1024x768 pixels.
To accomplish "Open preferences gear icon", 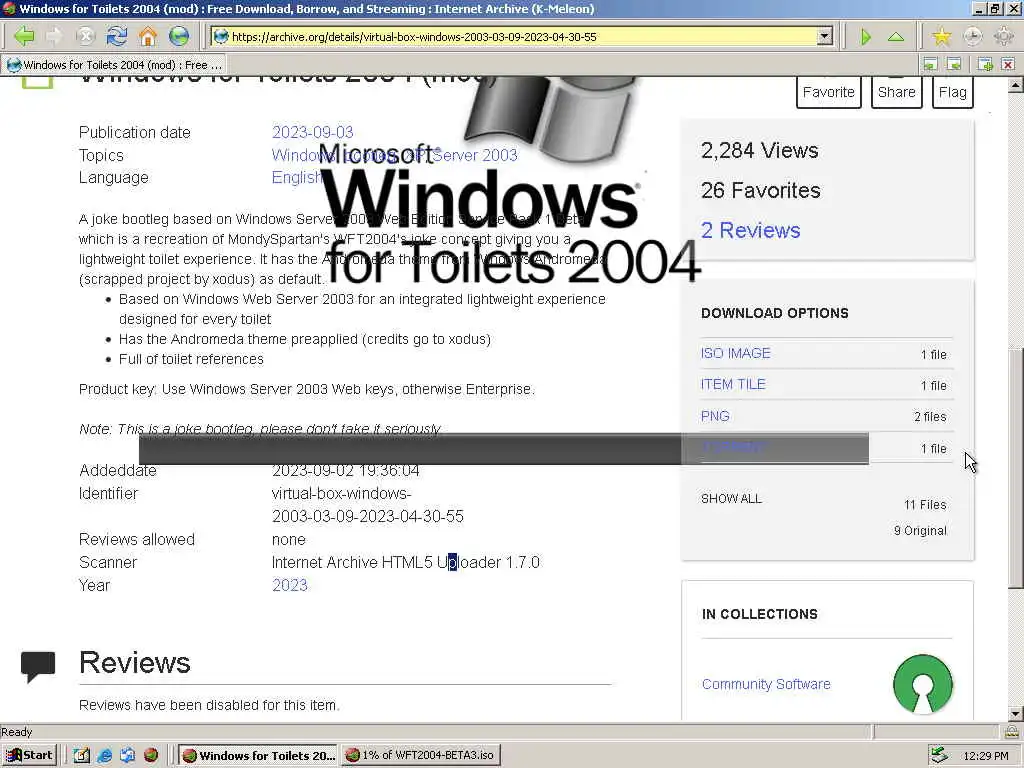I will pos(1004,37).
